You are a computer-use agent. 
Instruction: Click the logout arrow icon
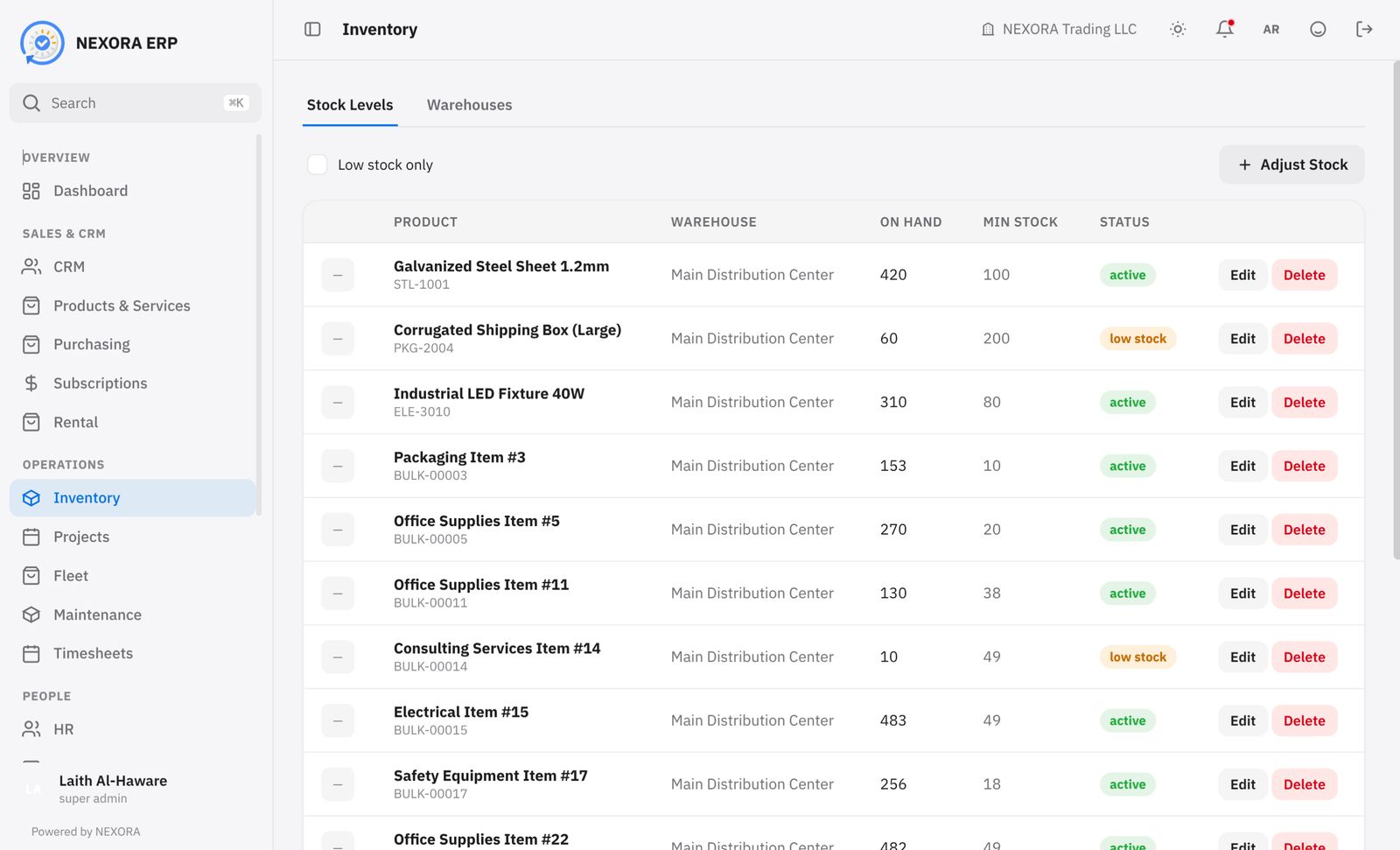[x=1364, y=29]
